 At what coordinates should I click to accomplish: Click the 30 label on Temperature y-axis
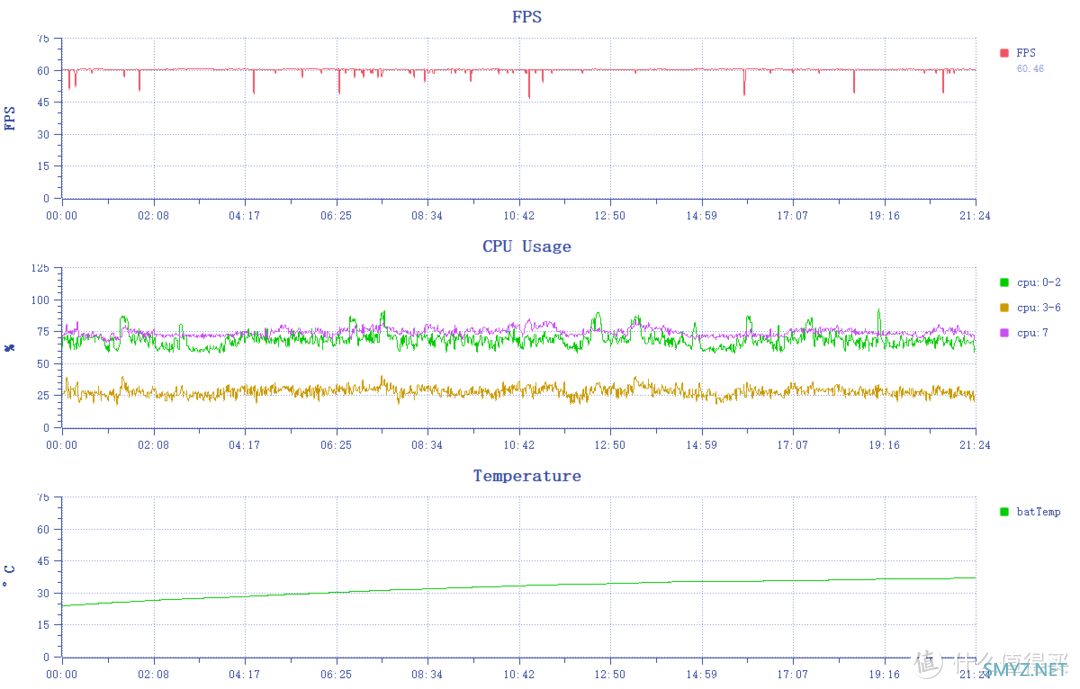tap(43, 593)
